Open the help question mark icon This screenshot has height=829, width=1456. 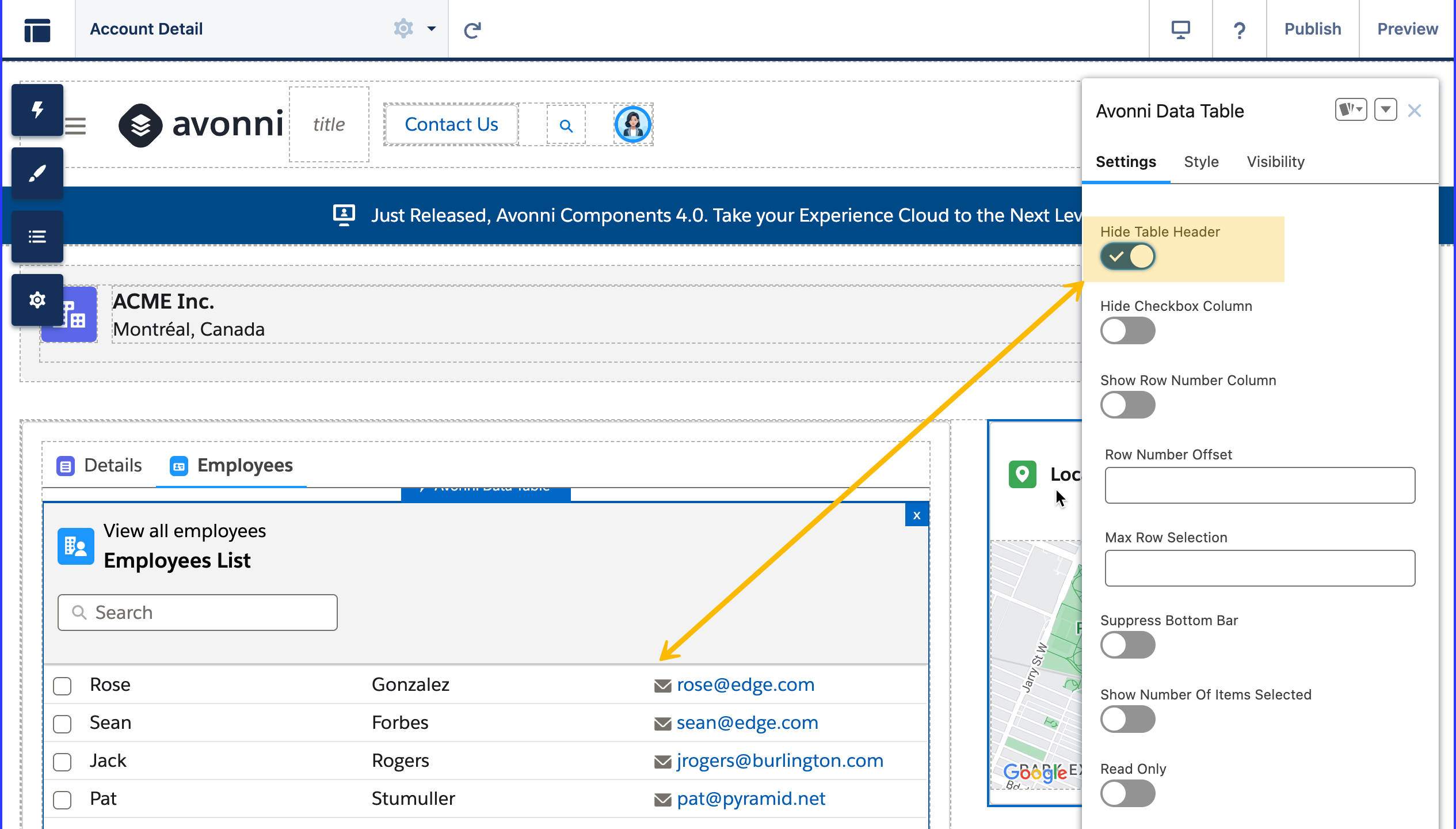(1240, 29)
